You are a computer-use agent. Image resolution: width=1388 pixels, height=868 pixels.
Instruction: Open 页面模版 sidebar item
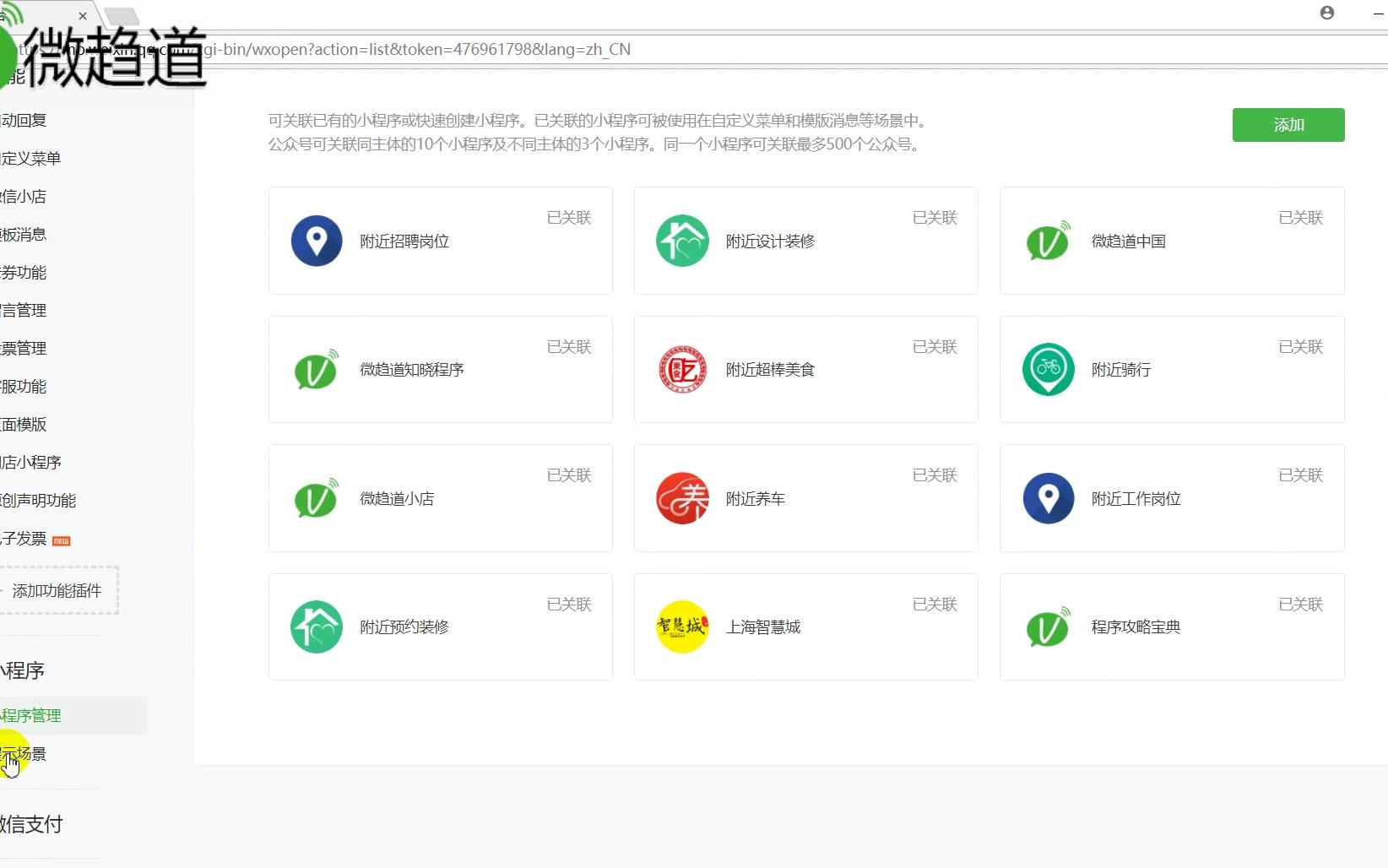tap(24, 424)
